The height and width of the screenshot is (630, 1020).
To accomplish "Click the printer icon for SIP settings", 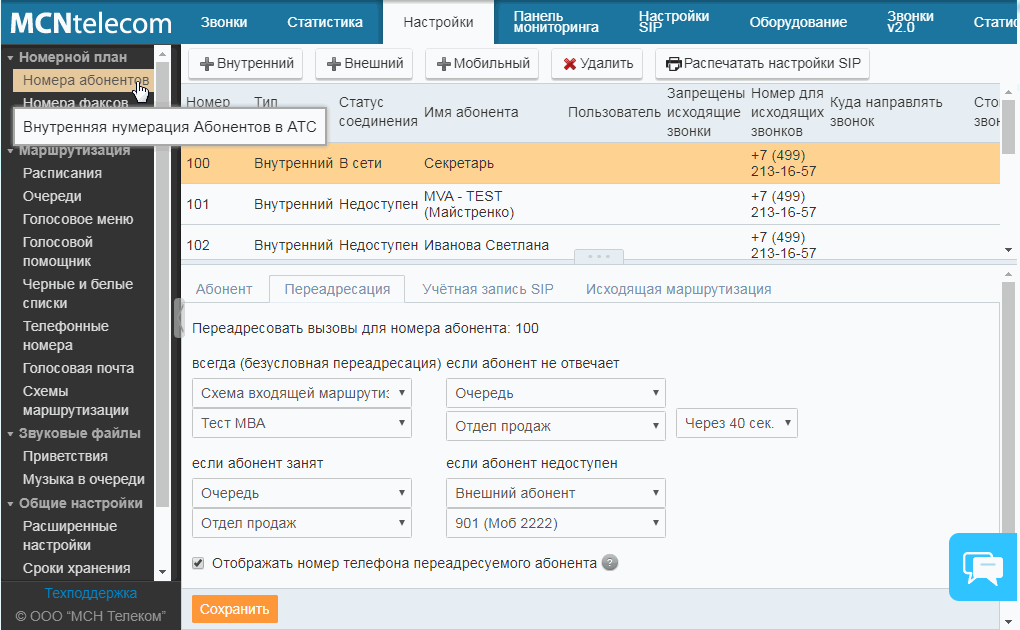I will pos(674,64).
